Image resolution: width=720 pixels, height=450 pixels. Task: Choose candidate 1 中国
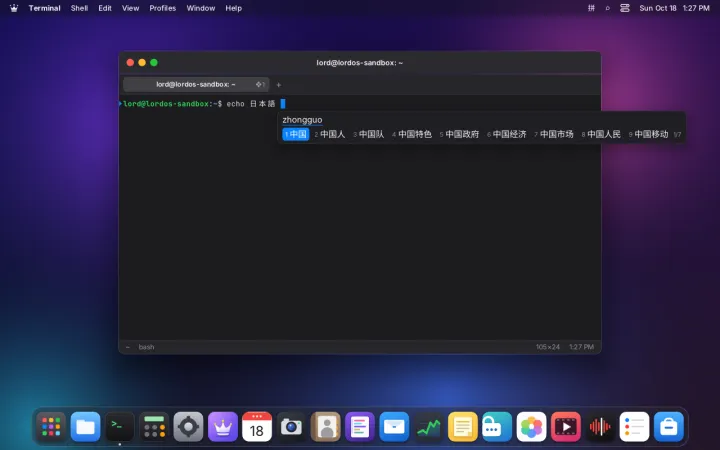tap(295, 134)
